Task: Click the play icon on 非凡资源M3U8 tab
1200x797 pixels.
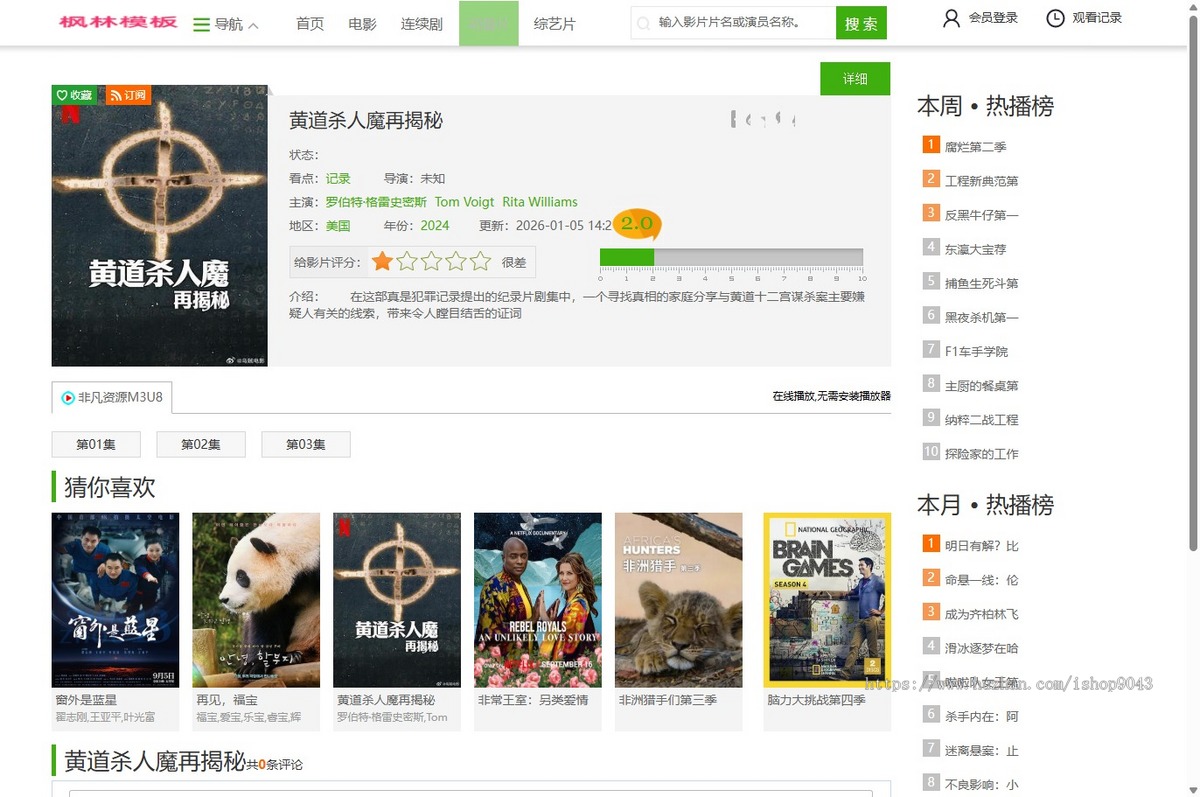Action: click(68, 398)
